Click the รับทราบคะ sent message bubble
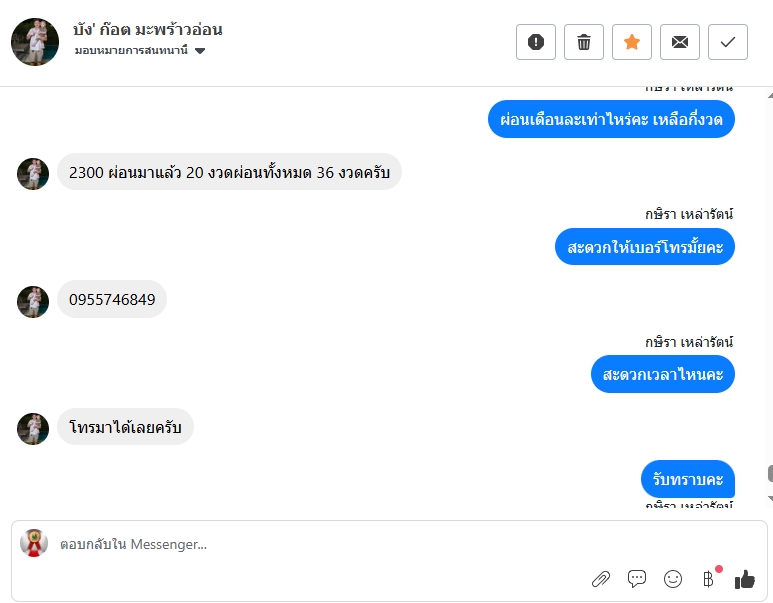Screen dimensions: 773x603 pos(688,479)
